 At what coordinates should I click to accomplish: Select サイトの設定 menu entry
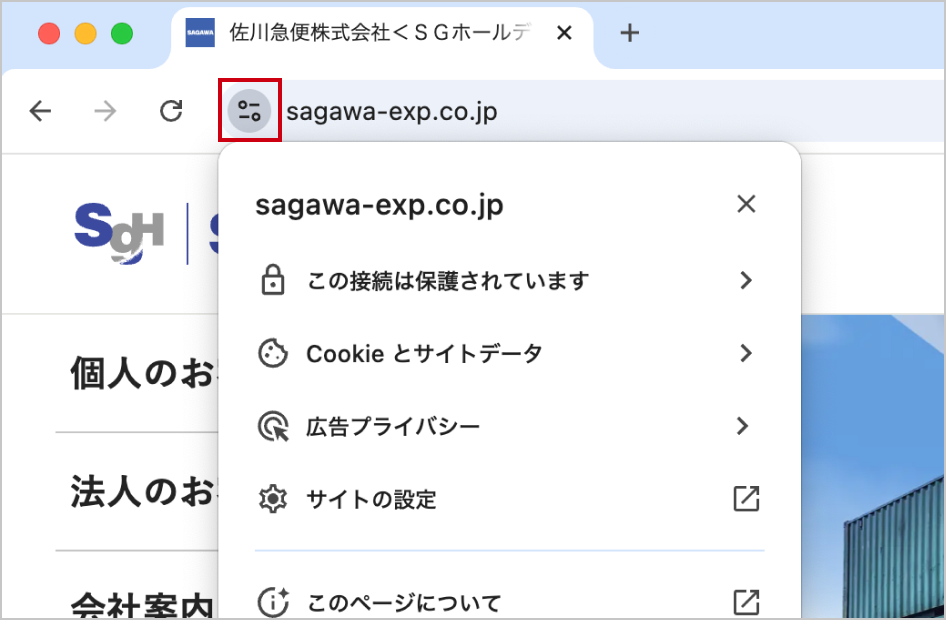[x=510, y=499]
